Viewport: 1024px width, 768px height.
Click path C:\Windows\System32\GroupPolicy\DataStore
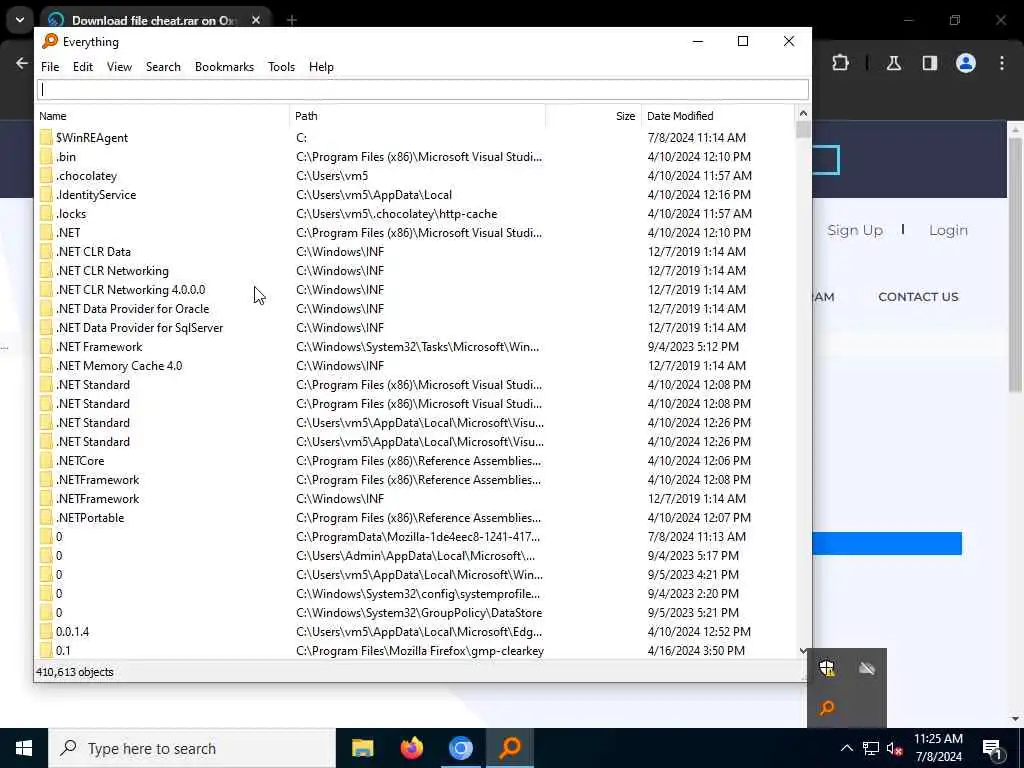419,613
